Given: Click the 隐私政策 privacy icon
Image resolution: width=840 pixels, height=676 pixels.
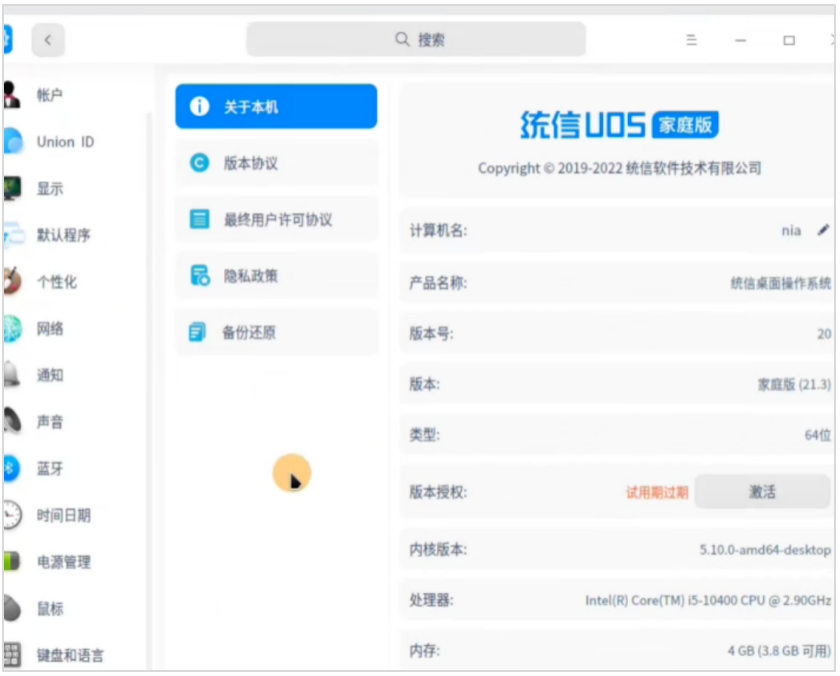Looking at the screenshot, I should (199, 275).
